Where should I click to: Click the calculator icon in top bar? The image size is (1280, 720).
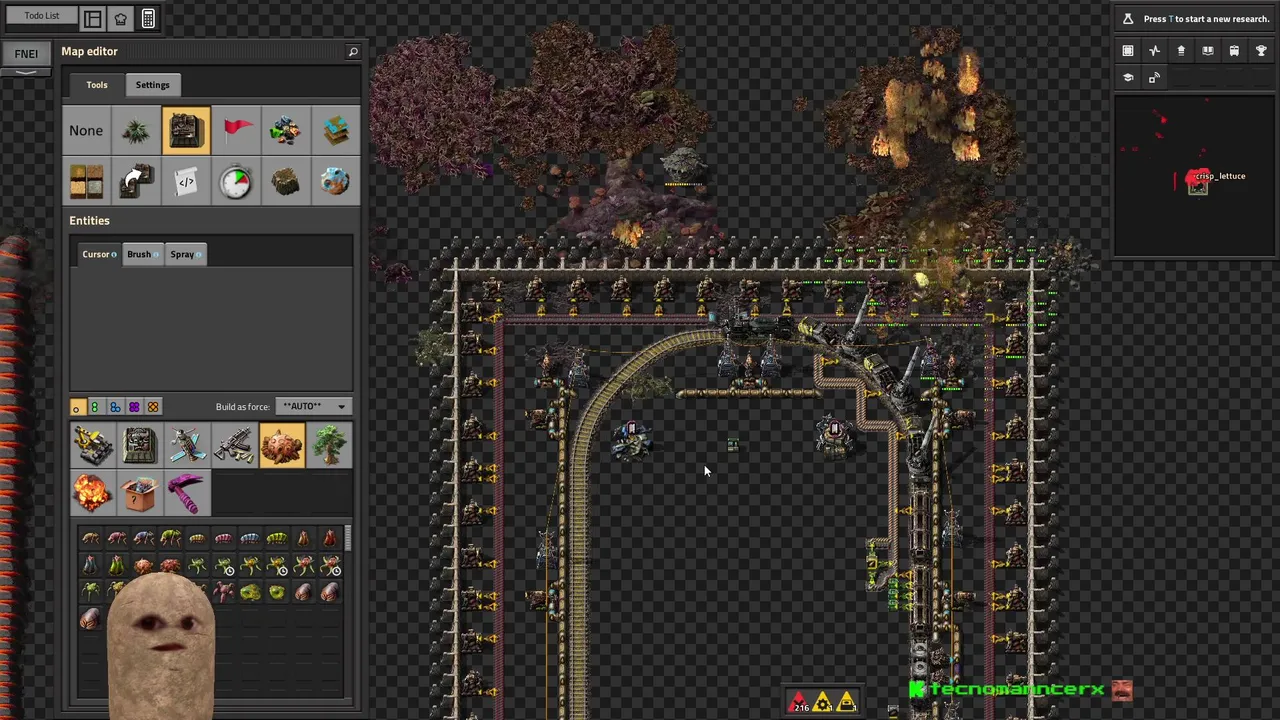(x=148, y=18)
